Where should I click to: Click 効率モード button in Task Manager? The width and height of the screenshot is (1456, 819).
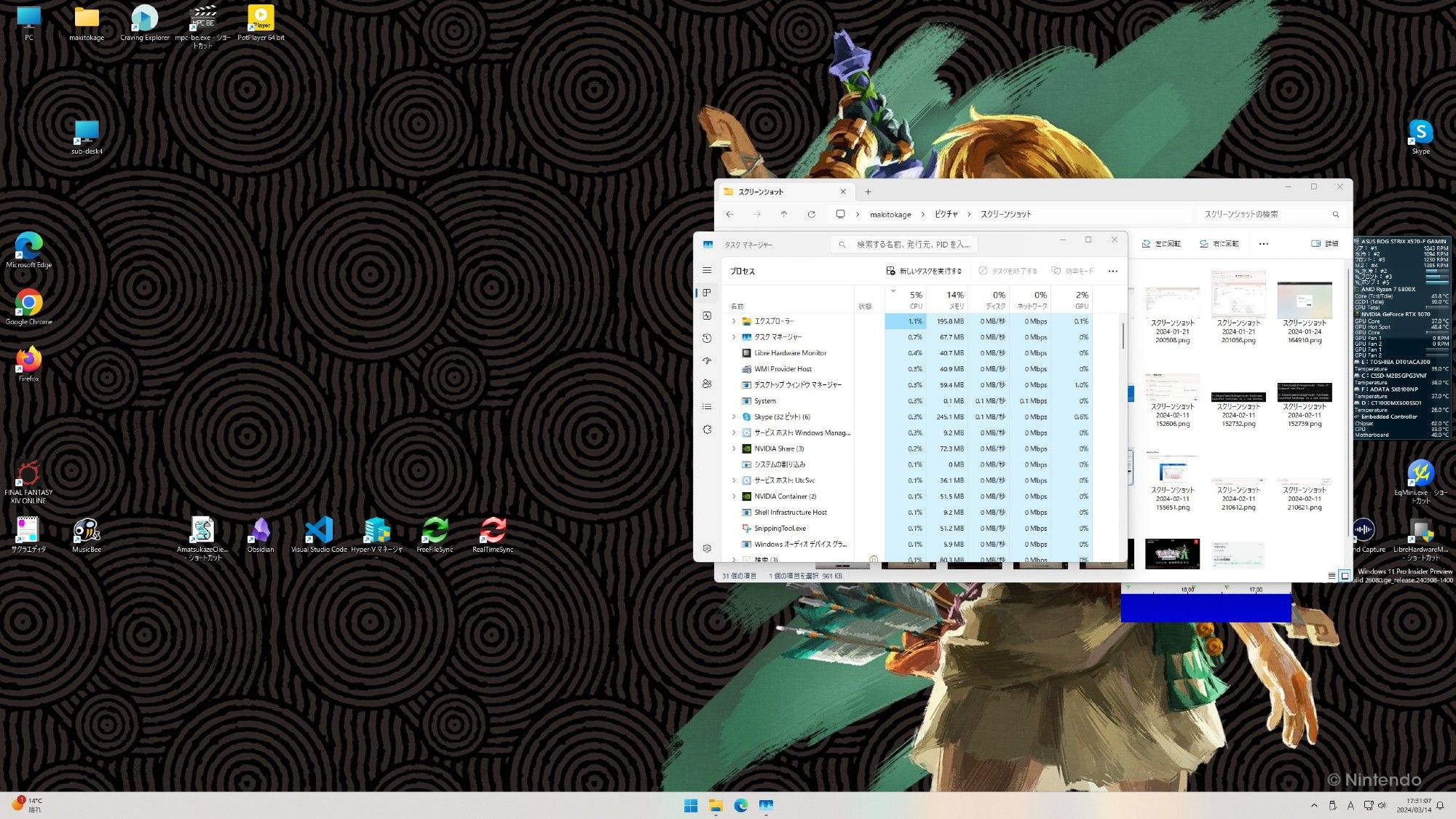[1072, 271]
